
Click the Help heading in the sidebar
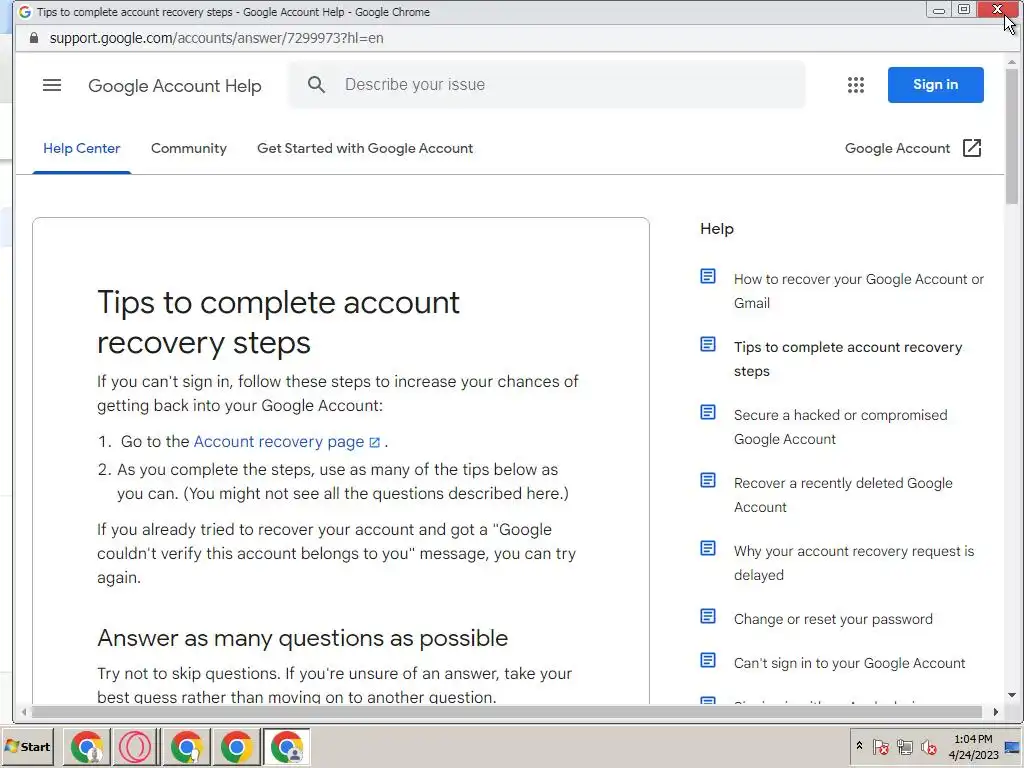[717, 229]
